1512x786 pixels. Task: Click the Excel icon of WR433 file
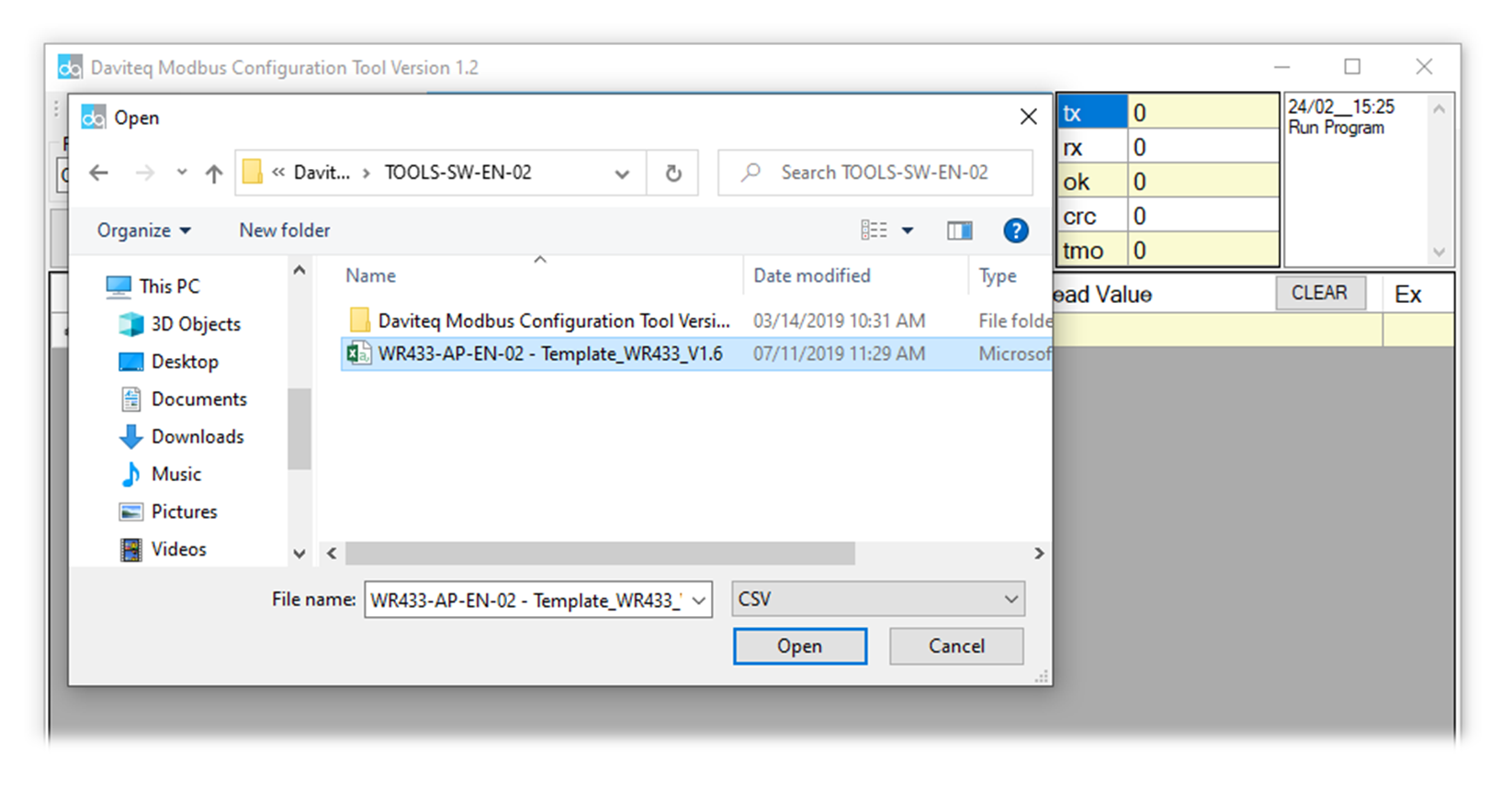coord(359,354)
